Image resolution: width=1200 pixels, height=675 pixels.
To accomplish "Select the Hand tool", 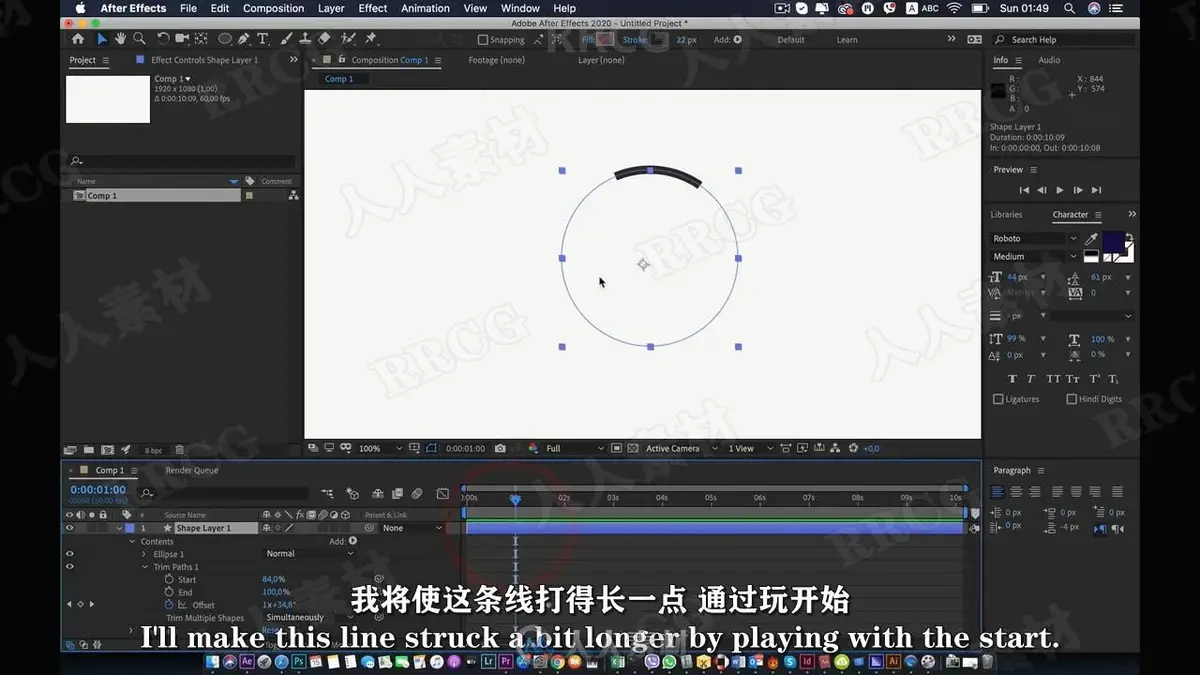I will click(120, 39).
